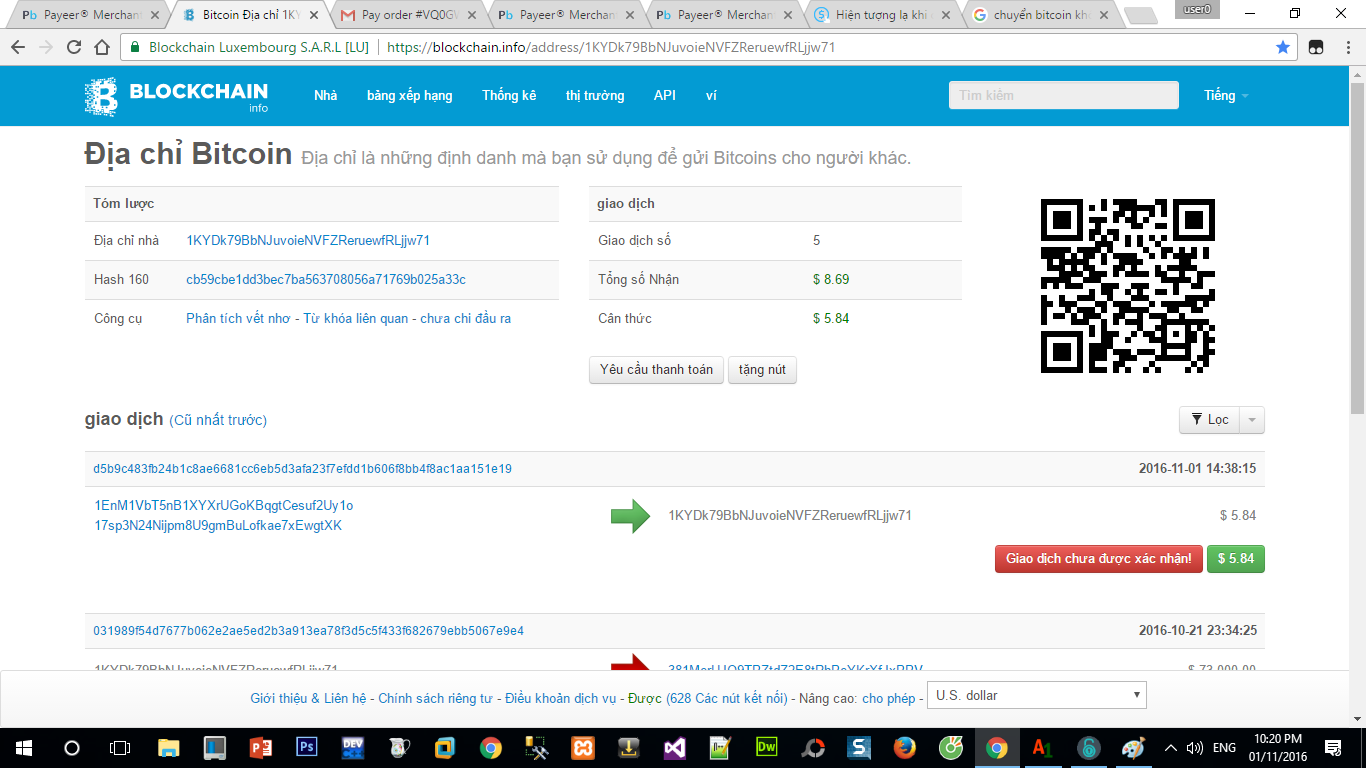Open the chưa chi đầu ra link
This screenshot has width=1366, height=768.
tap(466, 318)
